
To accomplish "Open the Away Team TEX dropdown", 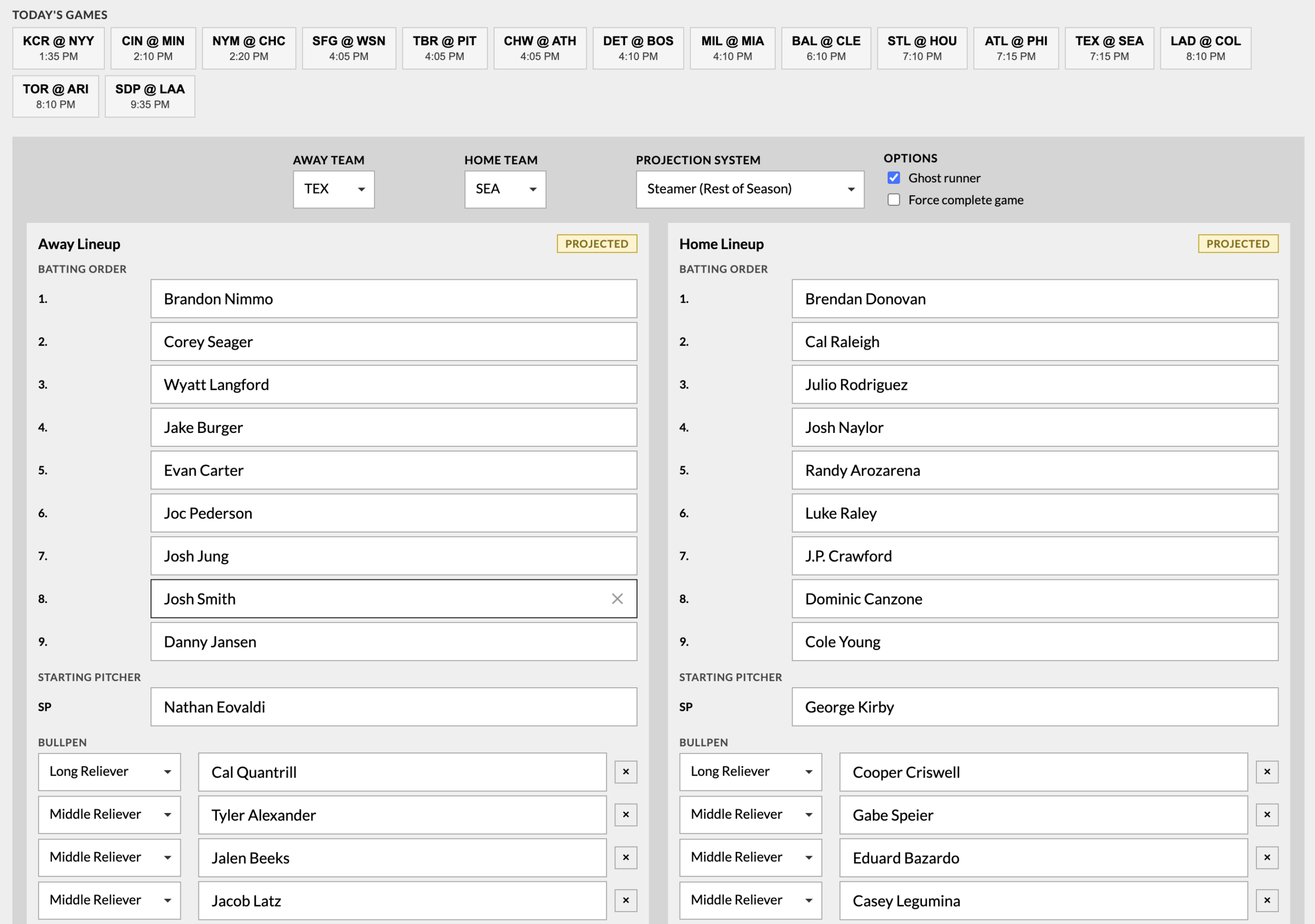I will click(333, 189).
